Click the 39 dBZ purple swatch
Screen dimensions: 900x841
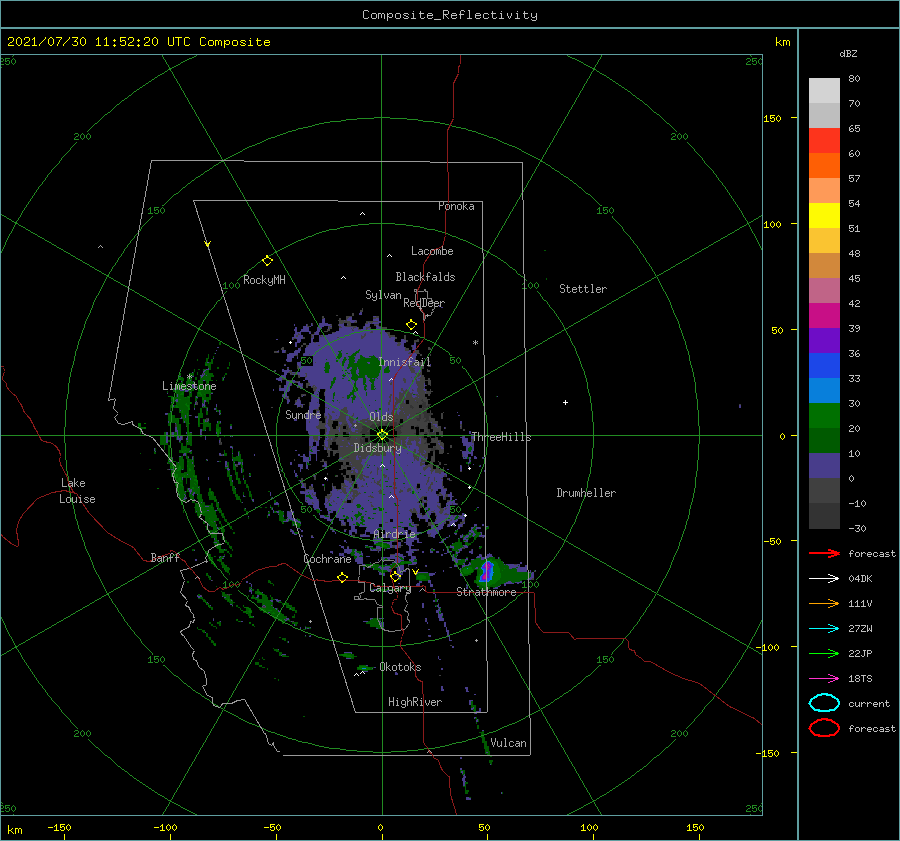coord(824,340)
